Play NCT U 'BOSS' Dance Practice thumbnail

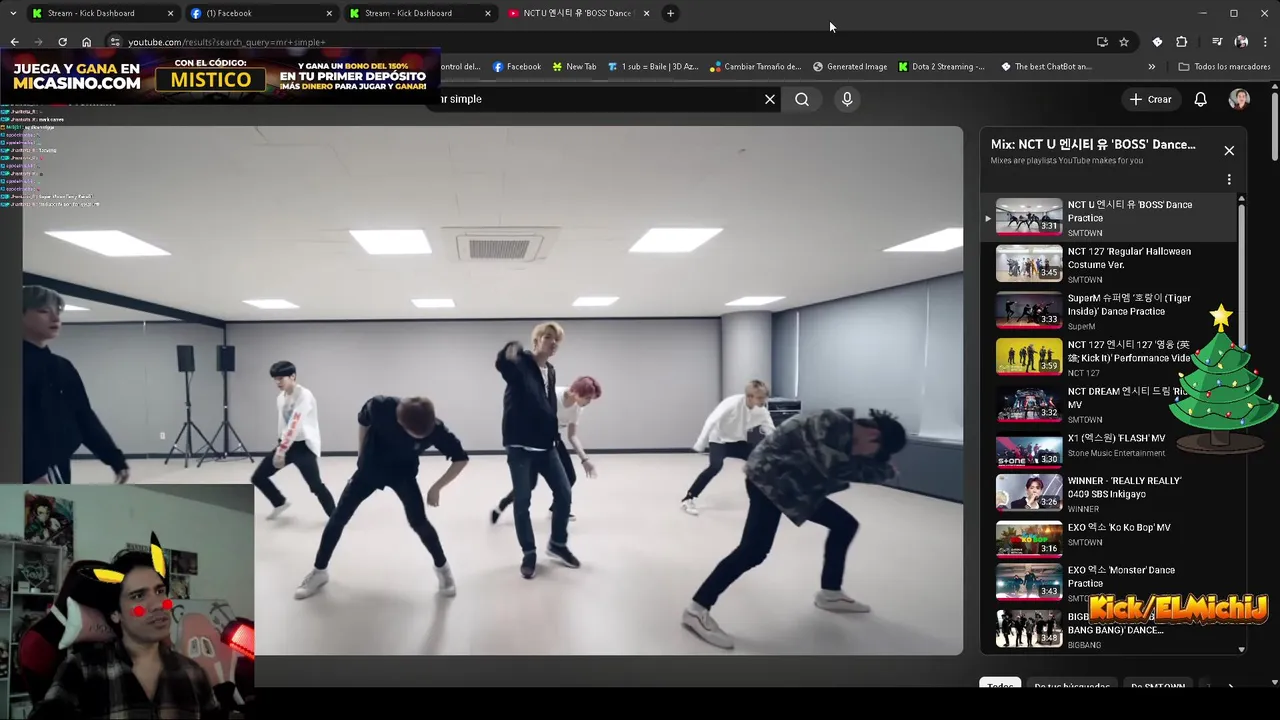(x=1029, y=217)
